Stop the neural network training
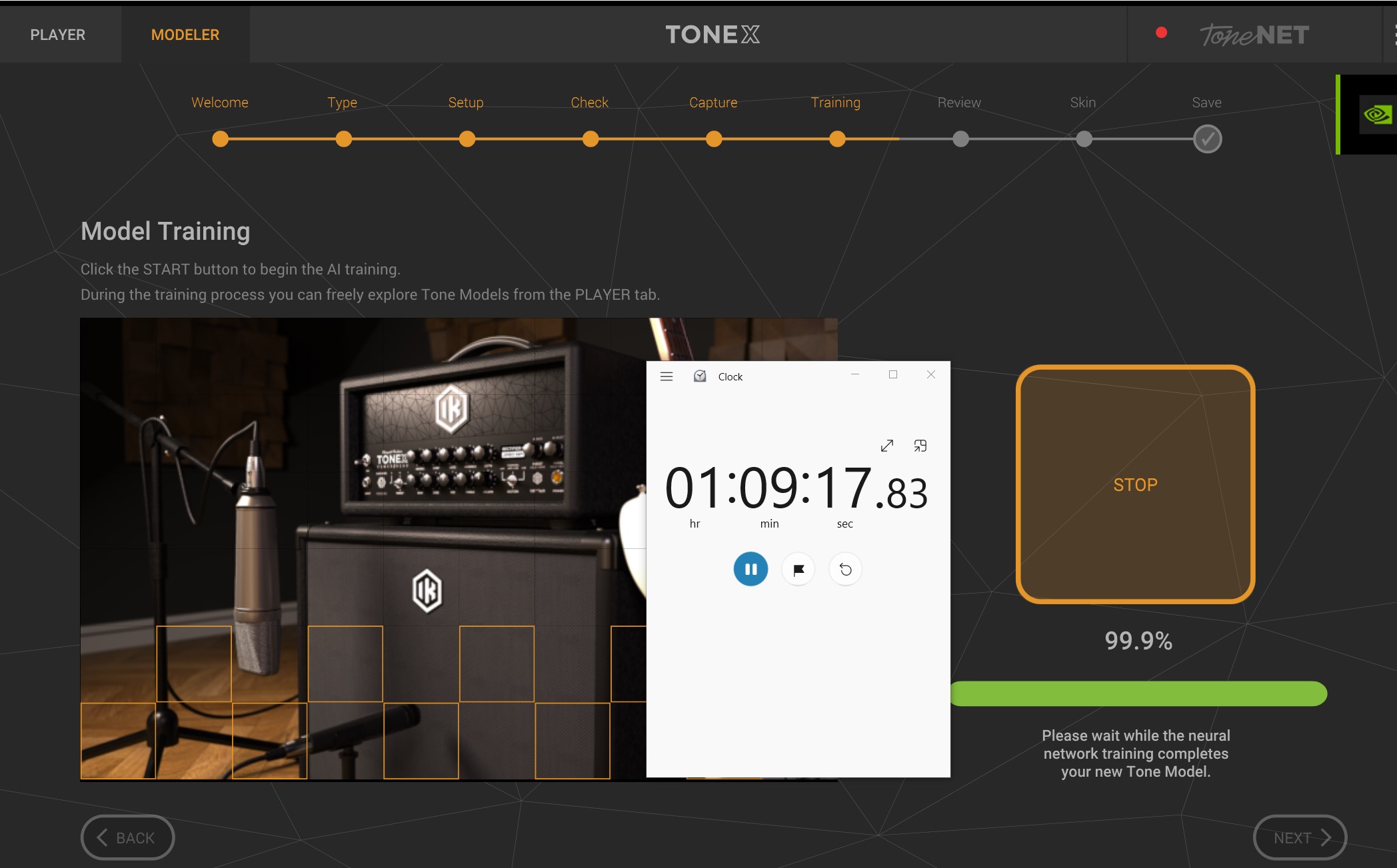 pos(1136,484)
